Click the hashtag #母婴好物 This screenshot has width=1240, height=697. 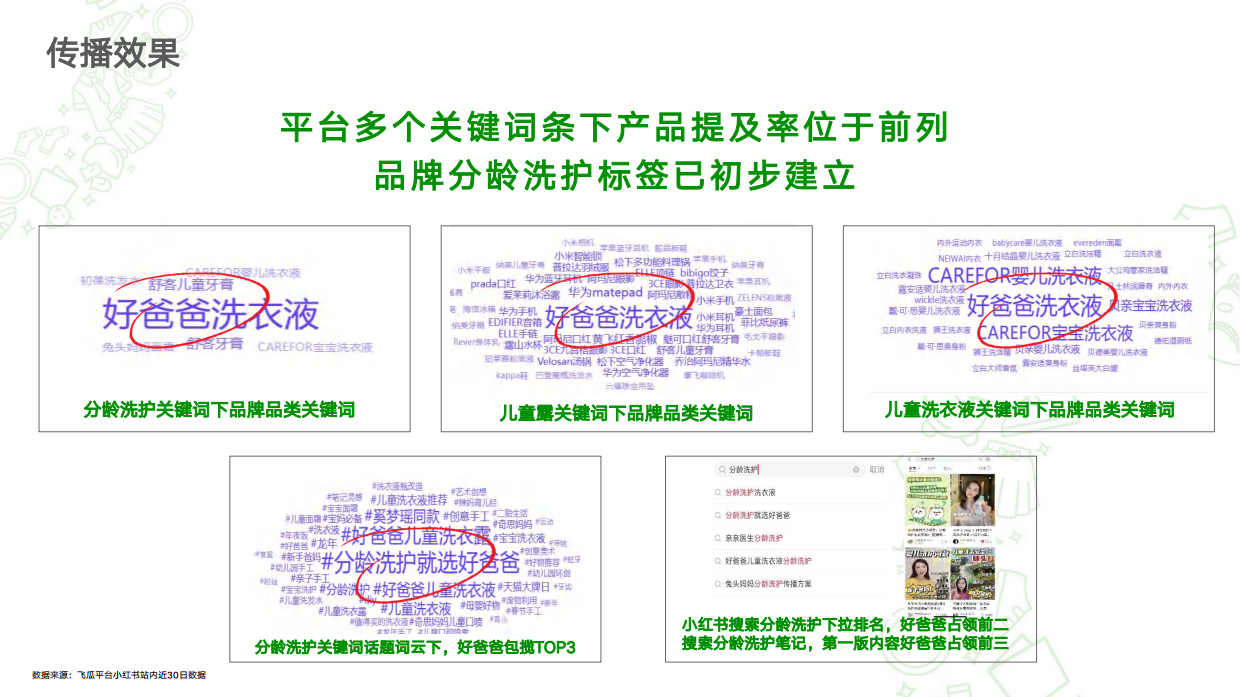point(480,605)
